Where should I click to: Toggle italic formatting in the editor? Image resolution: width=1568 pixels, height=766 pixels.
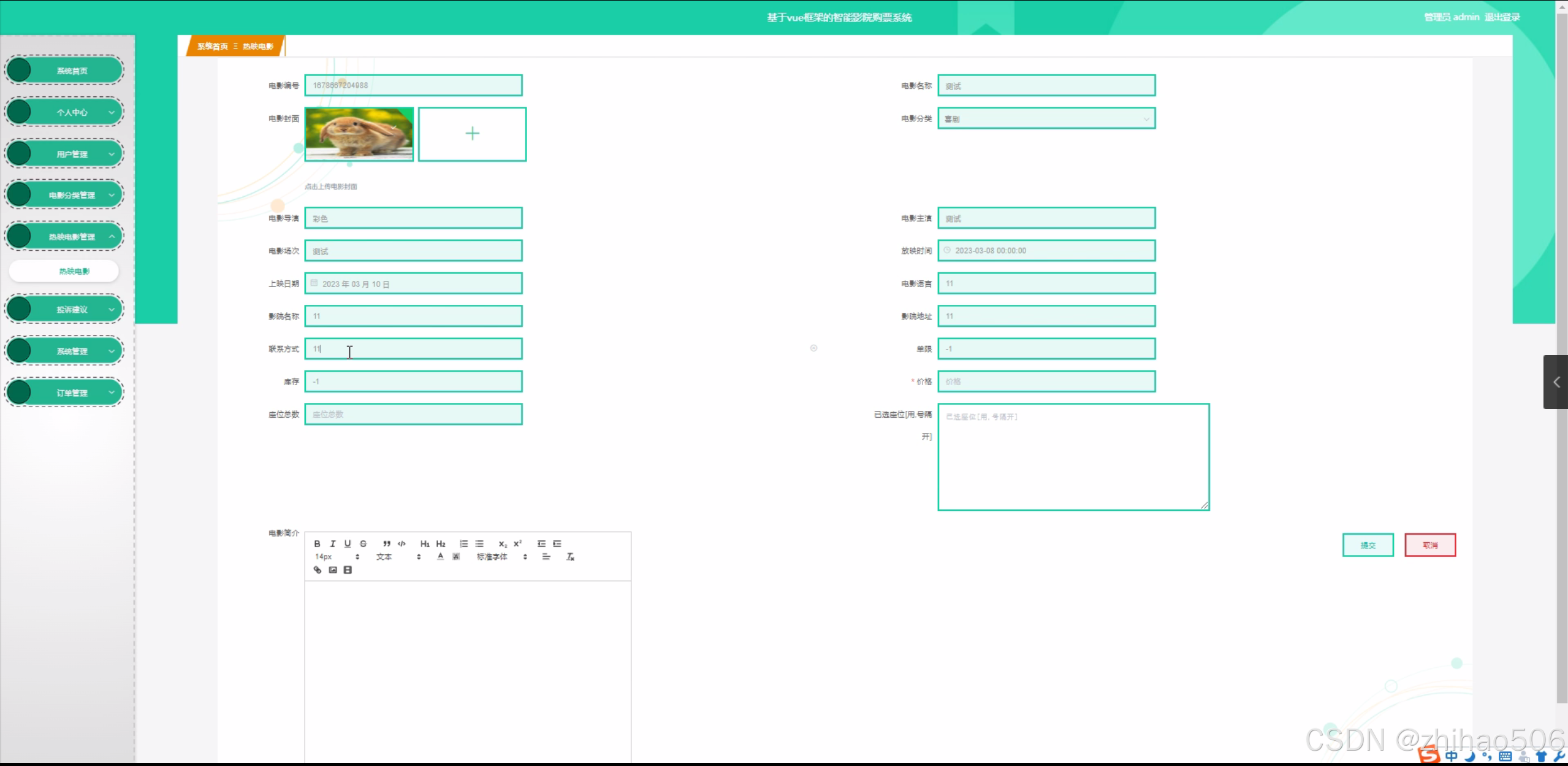[x=332, y=543]
